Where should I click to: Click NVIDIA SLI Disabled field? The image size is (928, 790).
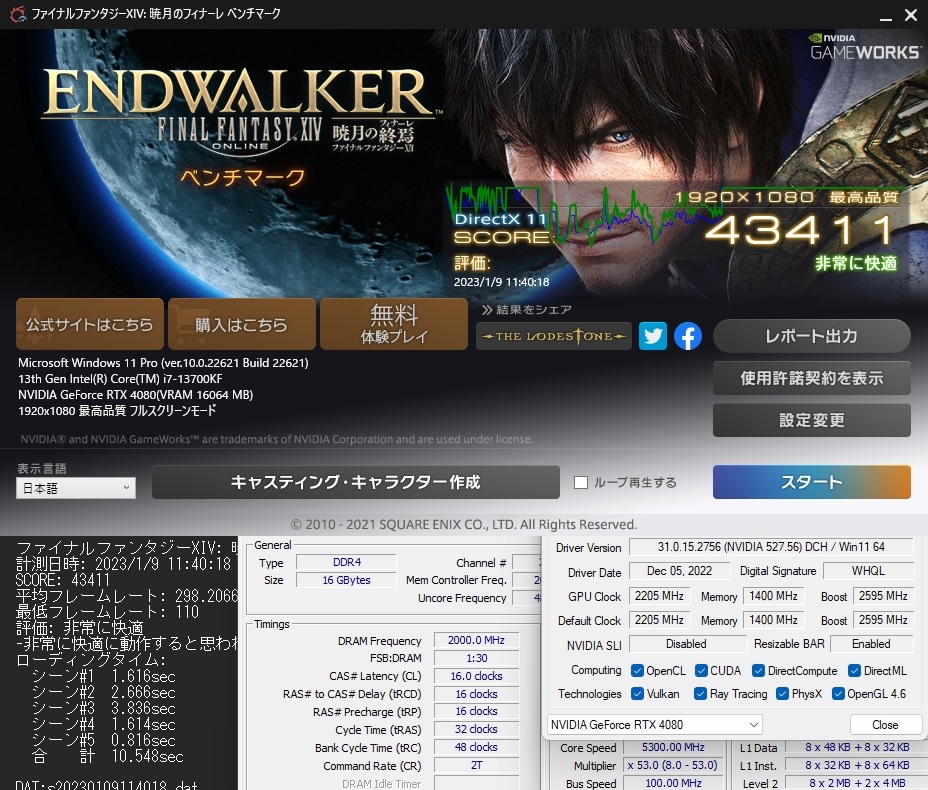coord(687,644)
